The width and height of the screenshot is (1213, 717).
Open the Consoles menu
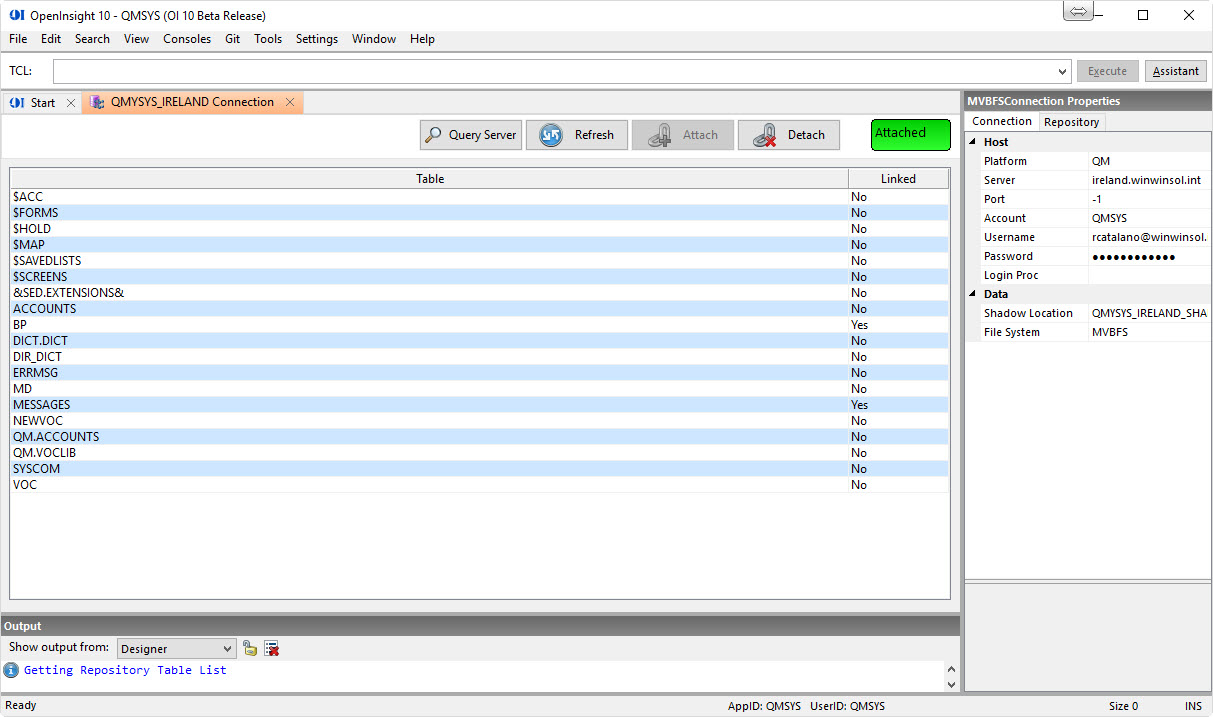[x=187, y=39]
